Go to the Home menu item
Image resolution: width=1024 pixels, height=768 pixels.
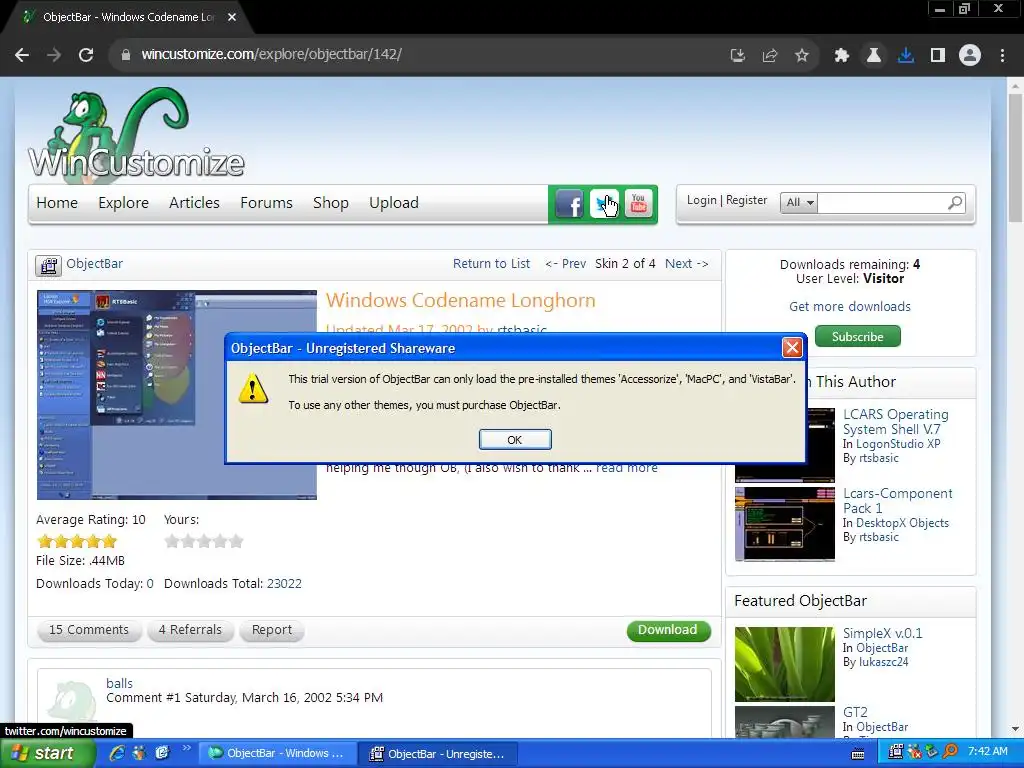pos(57,203)
